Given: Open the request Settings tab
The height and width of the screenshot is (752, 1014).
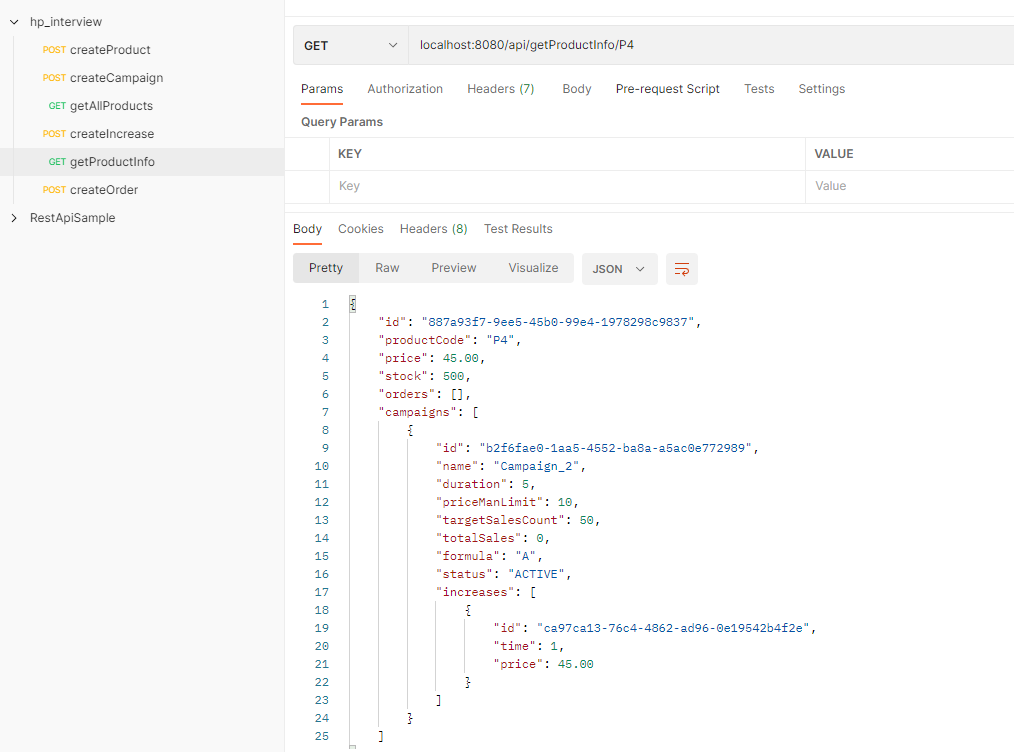Looking at the screenshot, I should click(x=821, y=88).
